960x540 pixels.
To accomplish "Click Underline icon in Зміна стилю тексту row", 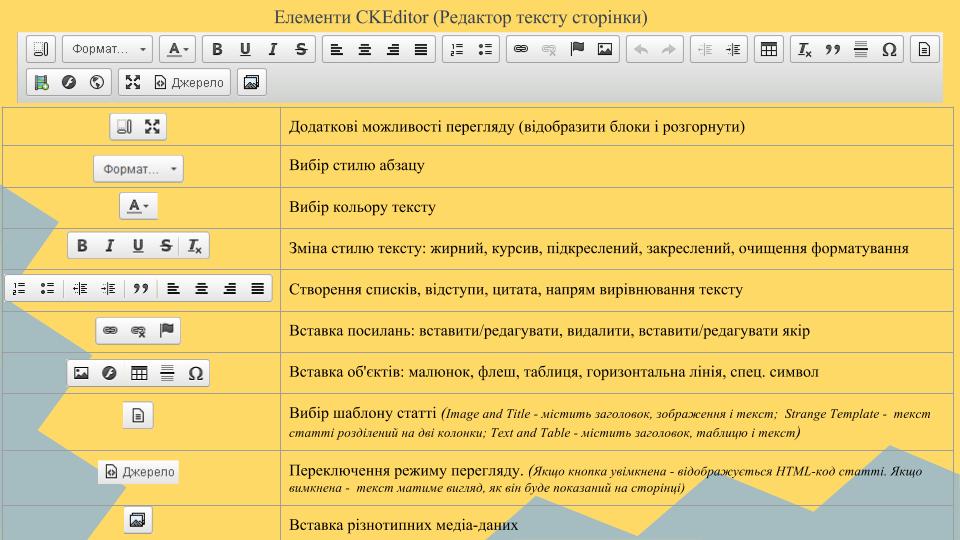I will click(138, 246).
